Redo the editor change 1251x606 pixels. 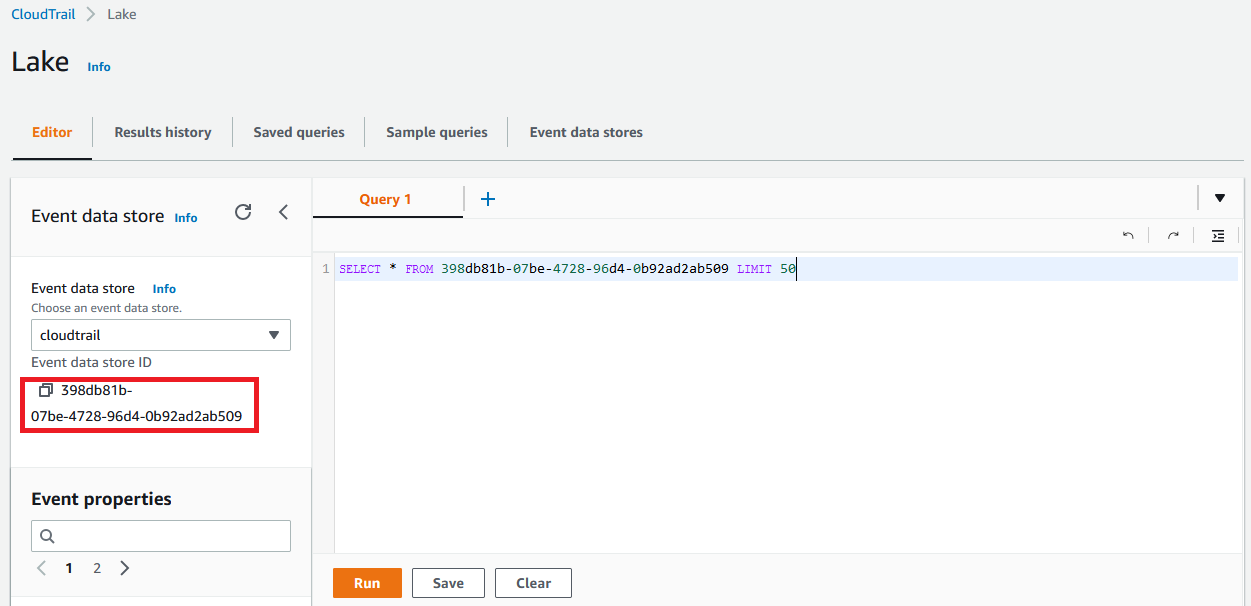coord(1173,236)
